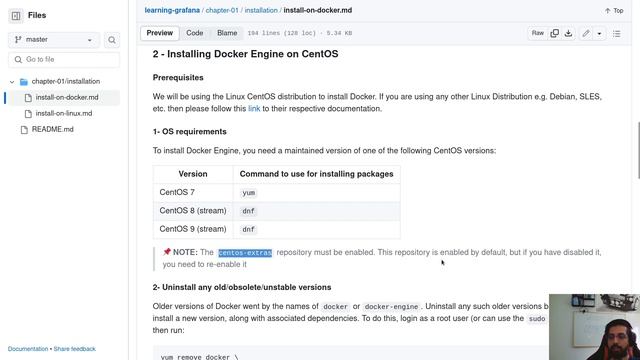Open install-on-docker.md in the file tree
The width and height of the screenshot is (640, 360).
coord(67,98)
